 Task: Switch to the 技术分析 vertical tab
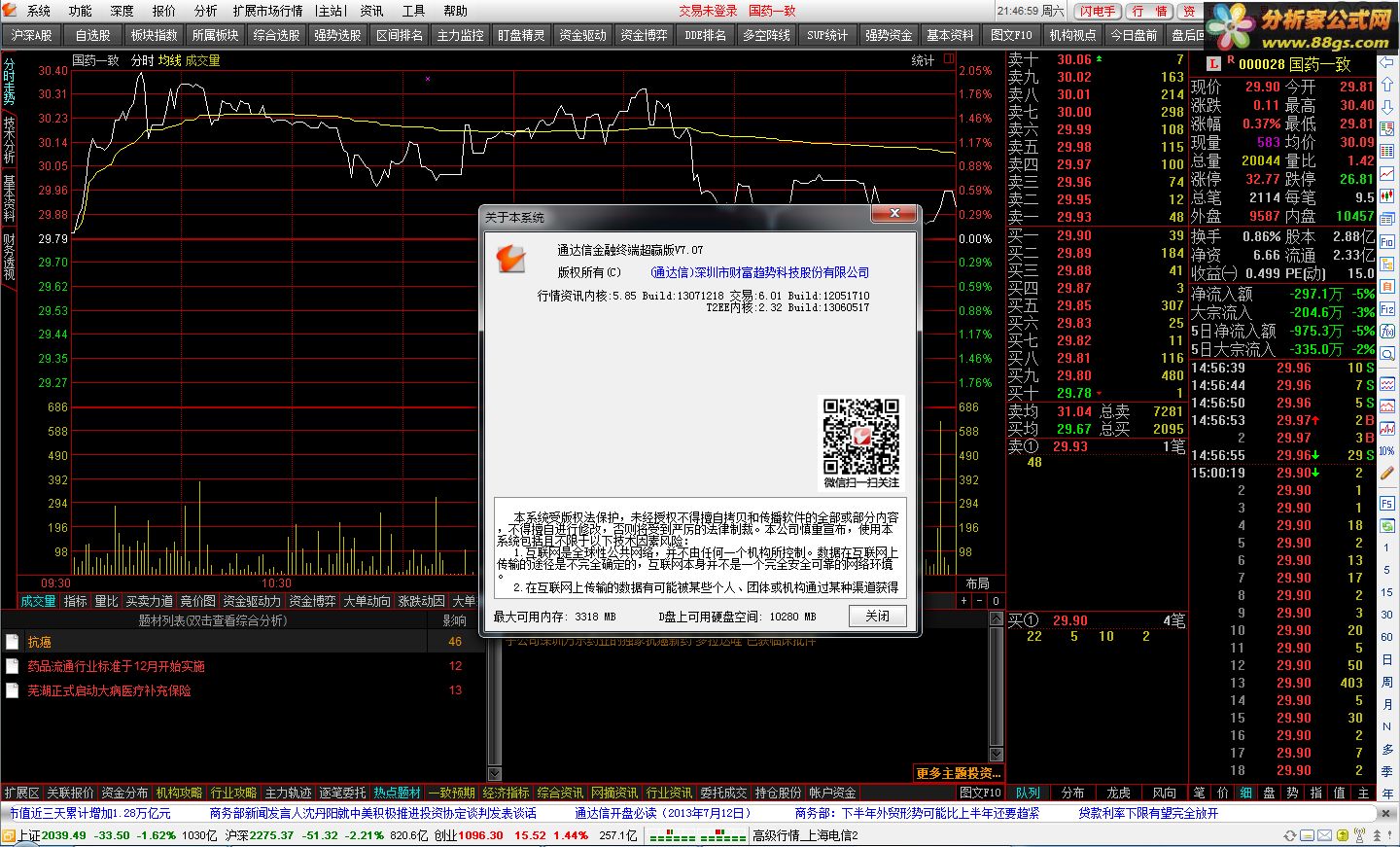(x=9, y=140)
